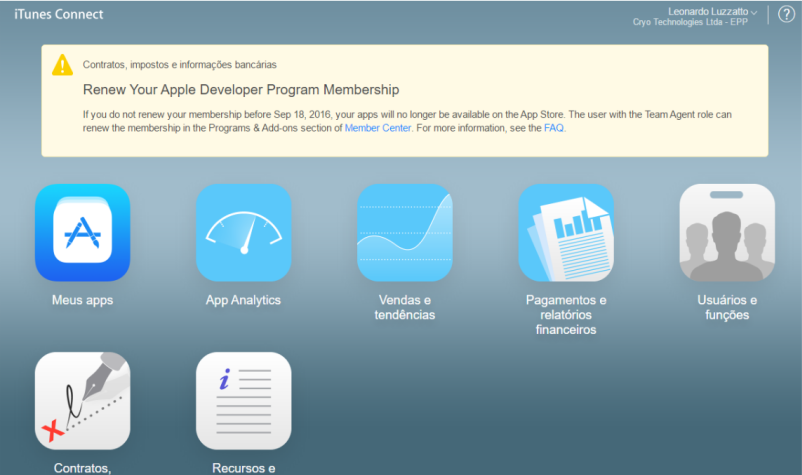This screenshot has height=475, width=802.
Task: Click Cryo Technologies Ltda - EPP team name
Action: (697, 21)
